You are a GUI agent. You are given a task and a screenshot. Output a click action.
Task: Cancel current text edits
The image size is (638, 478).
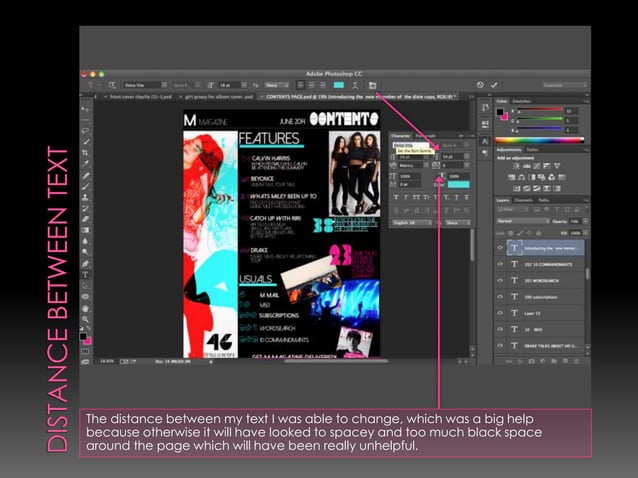(x=480, y=85)
